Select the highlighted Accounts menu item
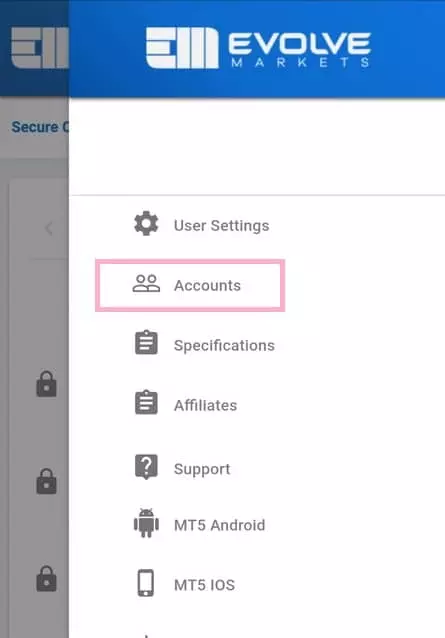This screenshot has width=445, height=638. 190,285
